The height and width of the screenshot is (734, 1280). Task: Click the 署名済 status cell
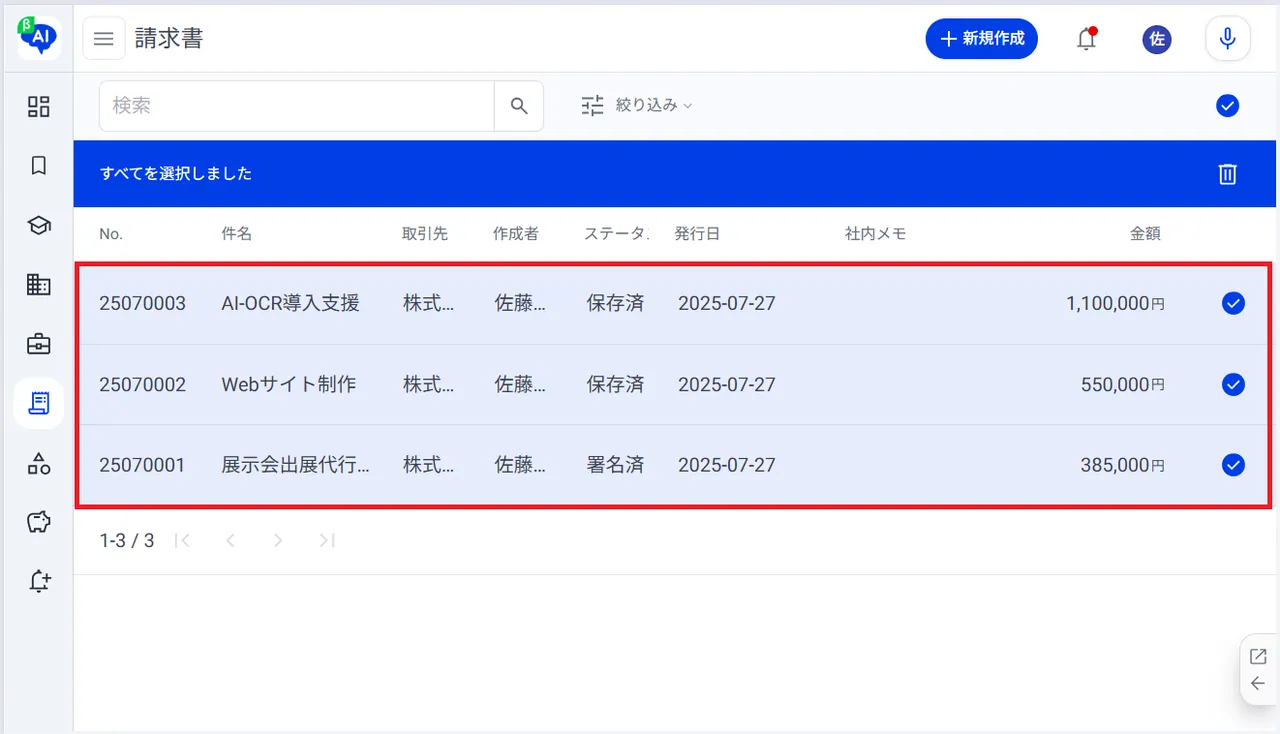[x=615, y=465]
